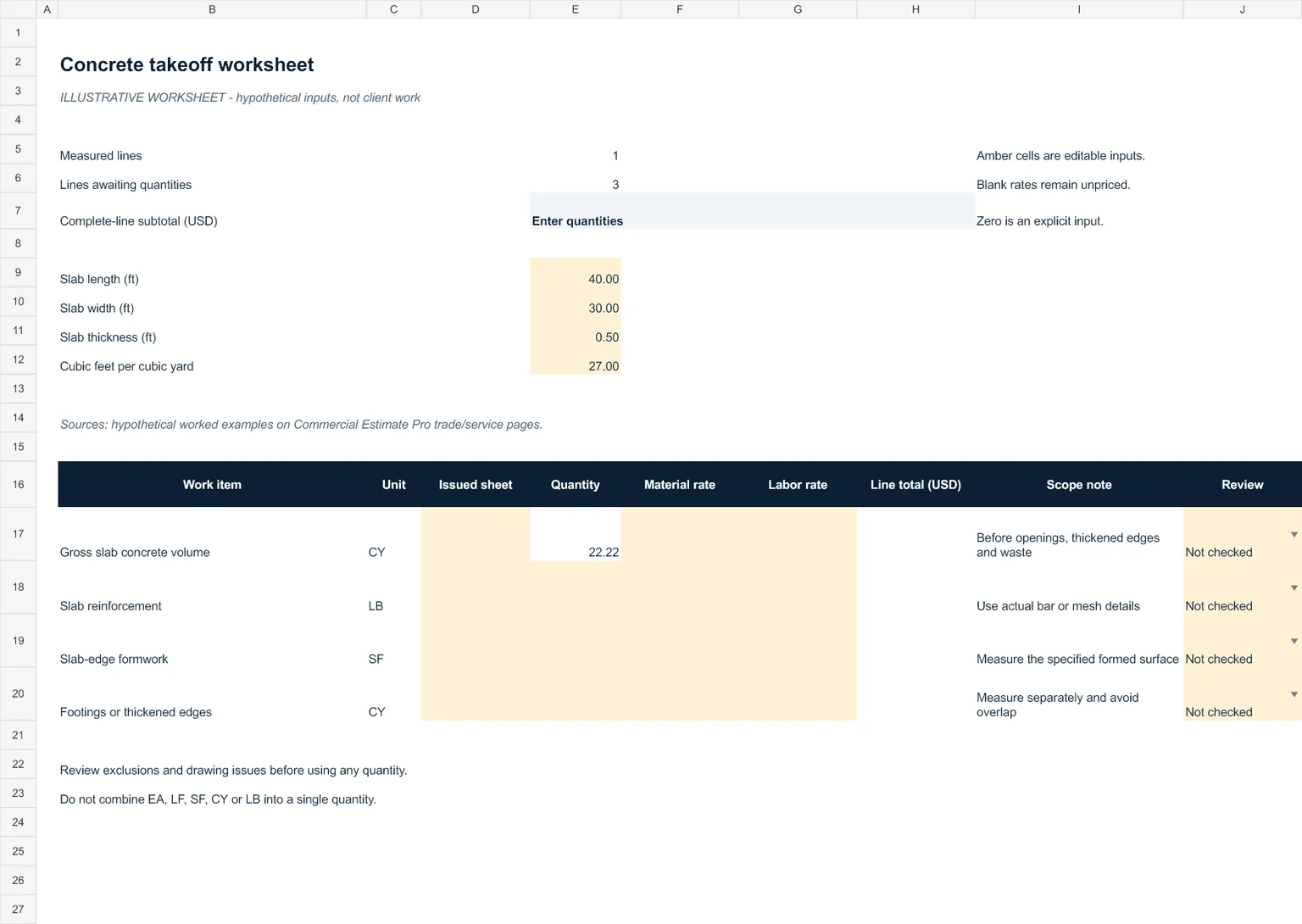Image resolution: width=1302 pixels, height=924 pixels.
Task: Open the Review dropdown for Slab reinforcement
Action: (x=1294, y=588)
